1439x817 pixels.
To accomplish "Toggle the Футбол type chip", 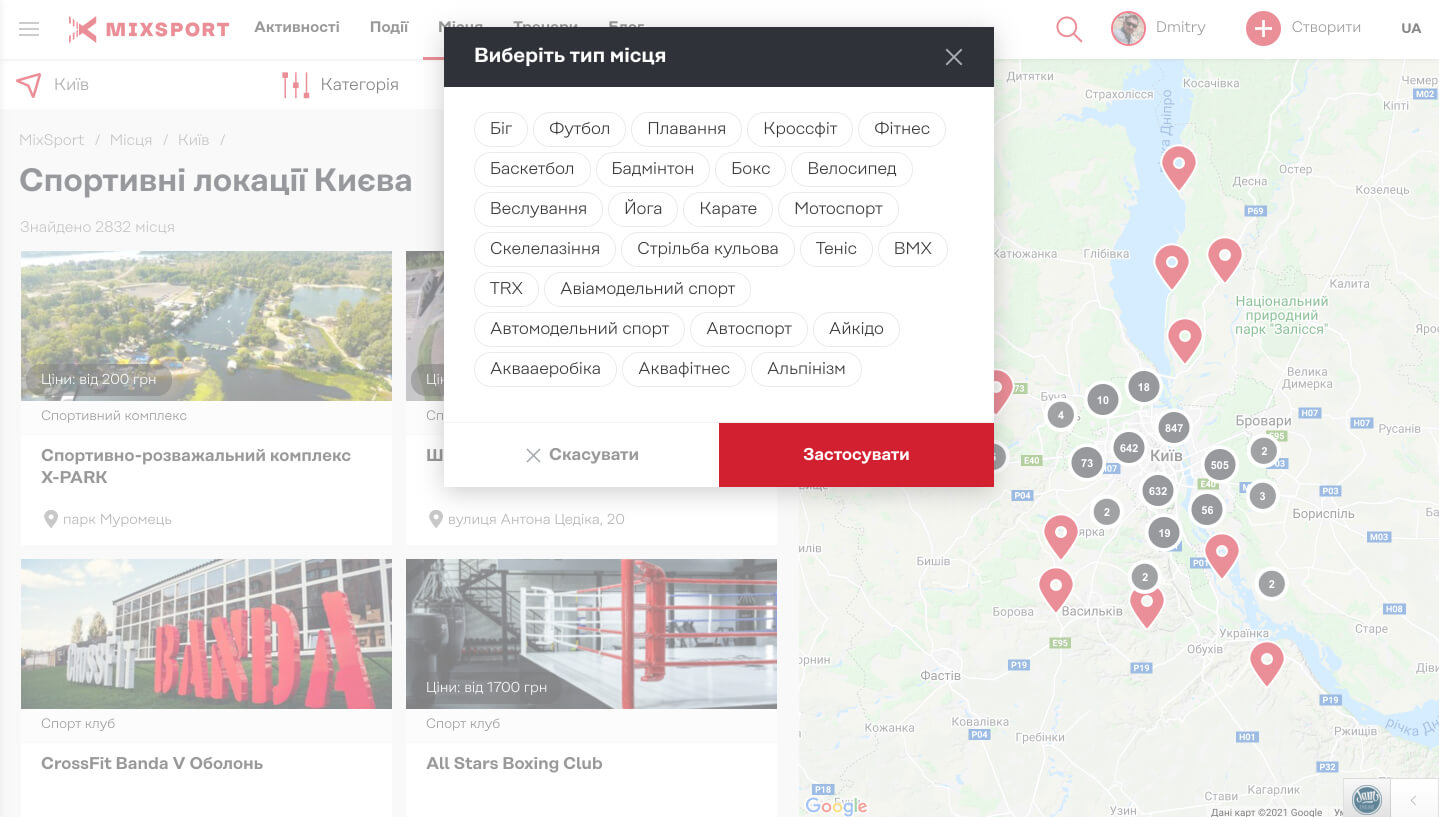I will tap(579, 129).
